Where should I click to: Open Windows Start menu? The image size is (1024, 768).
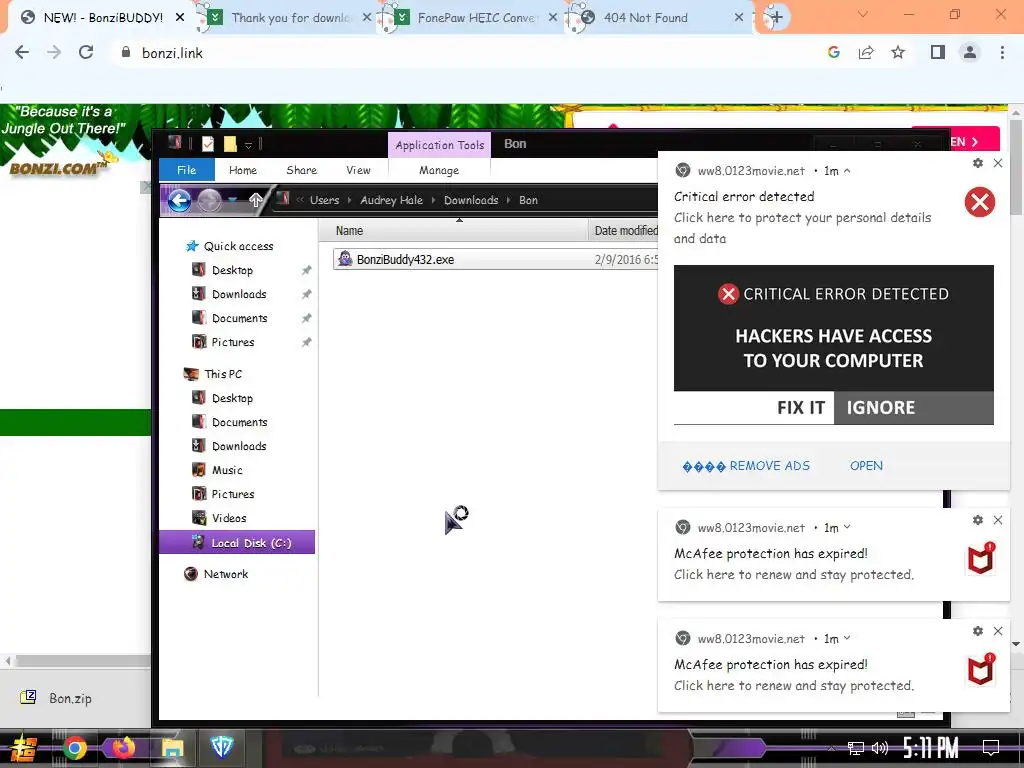[24, 748]
